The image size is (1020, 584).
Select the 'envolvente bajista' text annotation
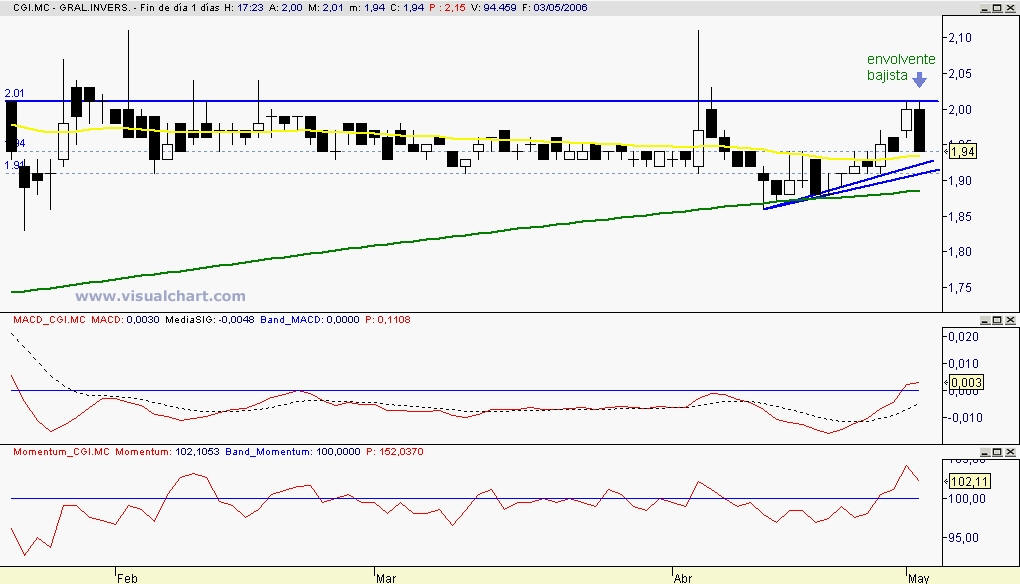pyautogui.click(x=900, y=66)
